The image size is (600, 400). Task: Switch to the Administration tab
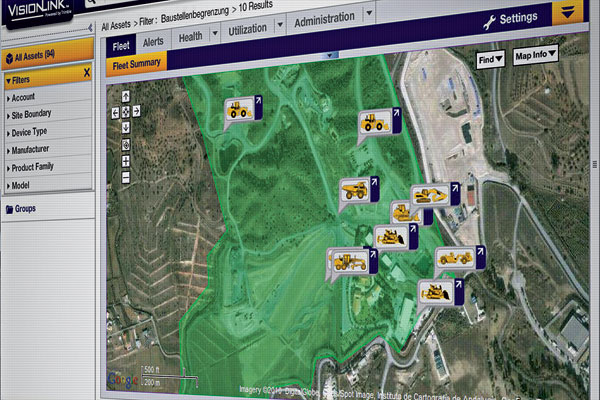point(324,20)
